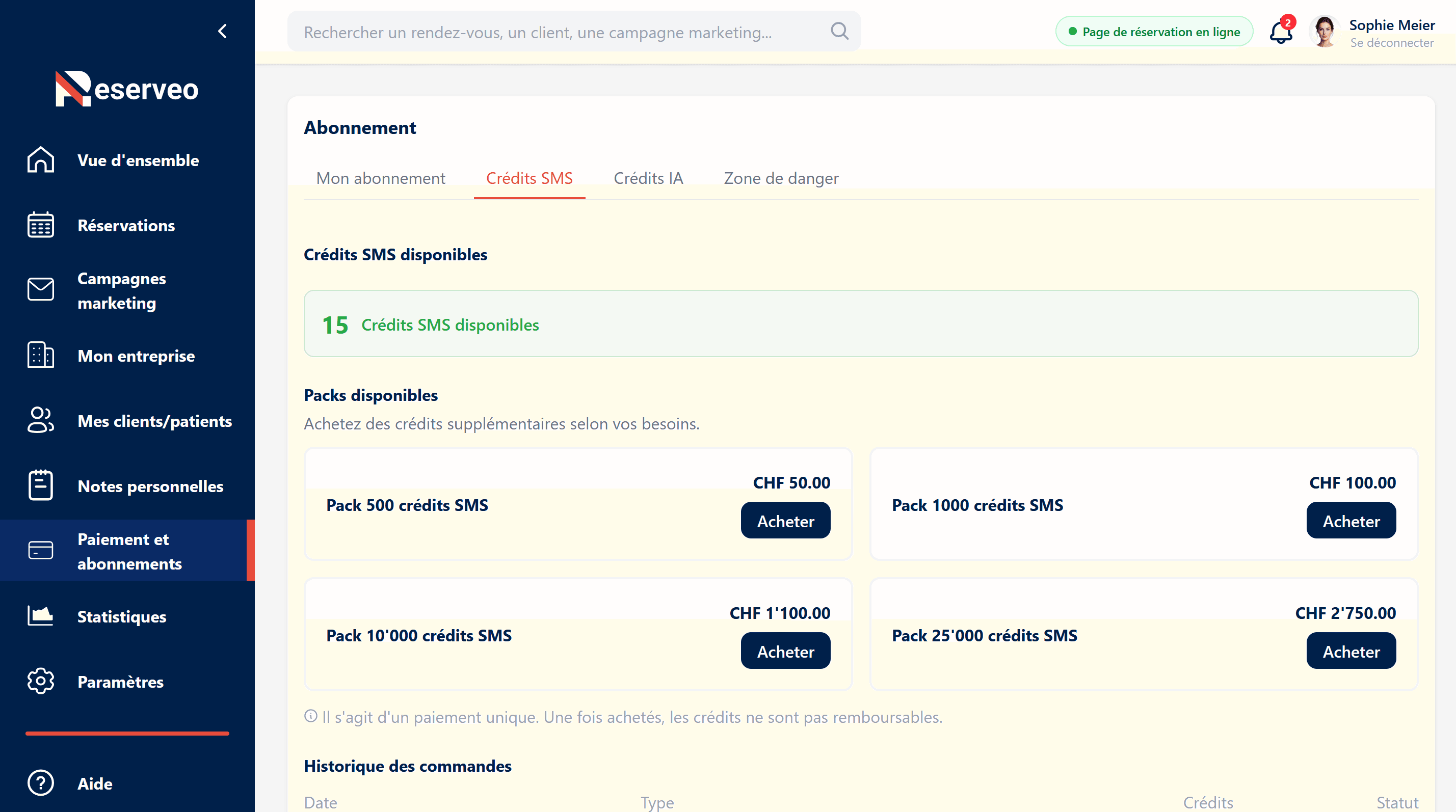This screenshot has height=812, width=1456.
Task: Click the CHF 1'100.00 price
Action: click(779, 613)
